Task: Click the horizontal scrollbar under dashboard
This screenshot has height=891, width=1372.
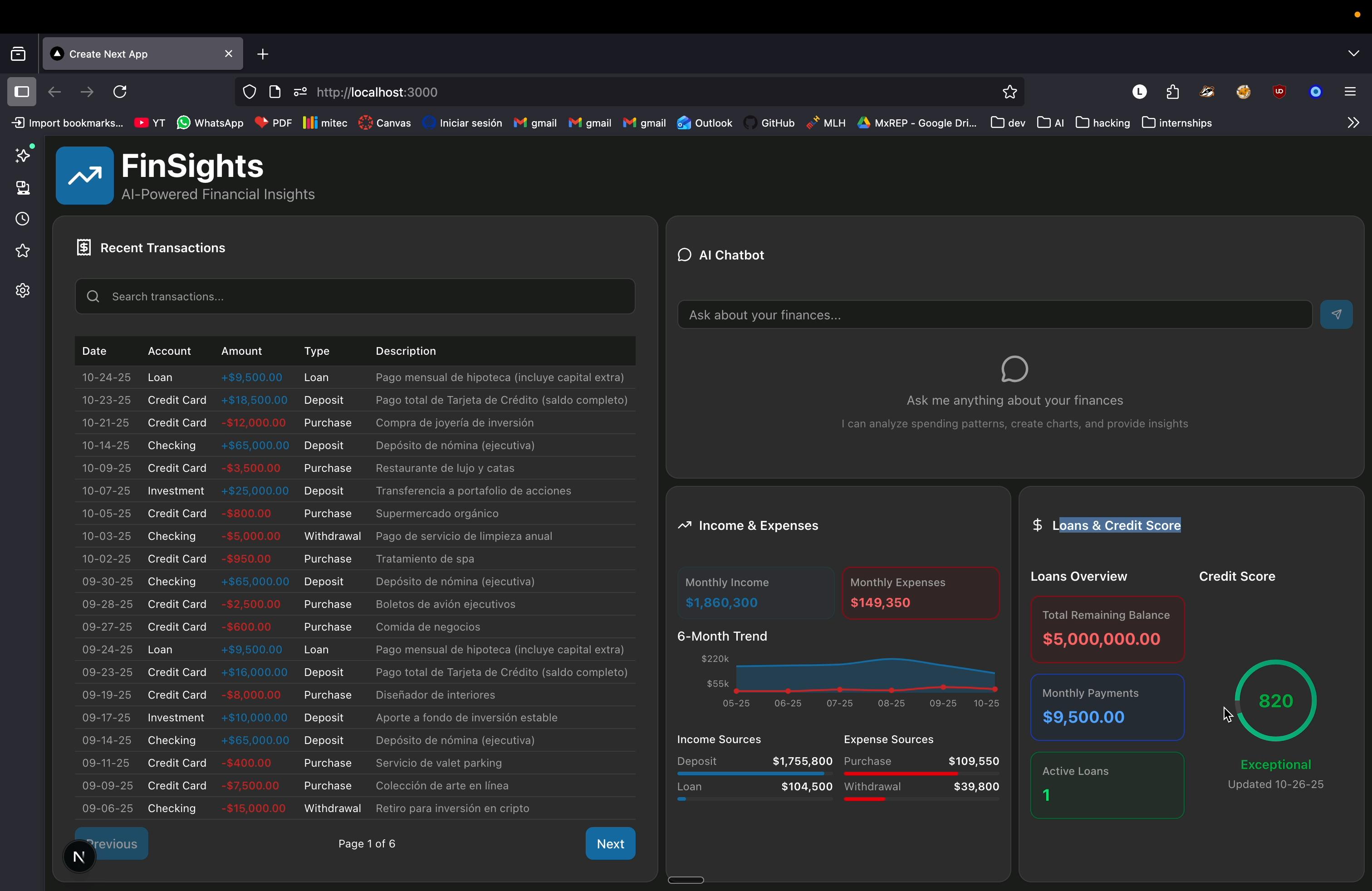Action: 686,880
